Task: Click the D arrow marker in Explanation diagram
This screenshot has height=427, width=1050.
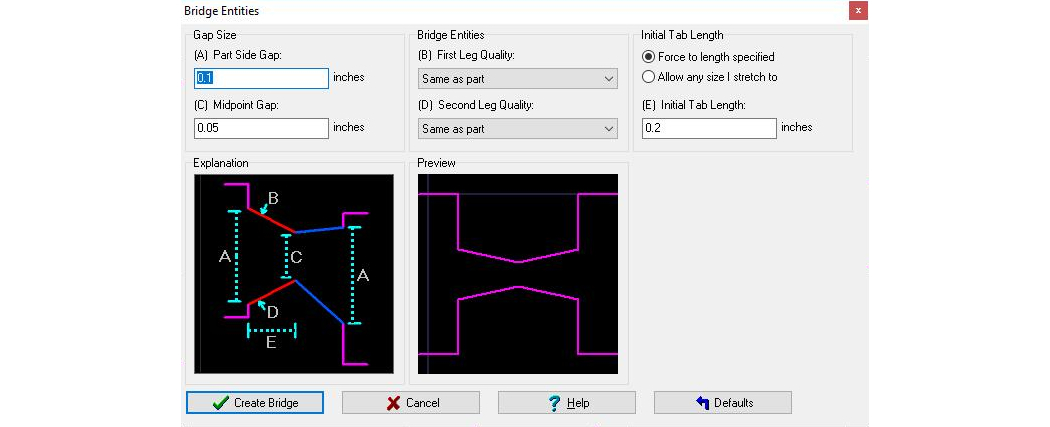Action: pos(271,312)
